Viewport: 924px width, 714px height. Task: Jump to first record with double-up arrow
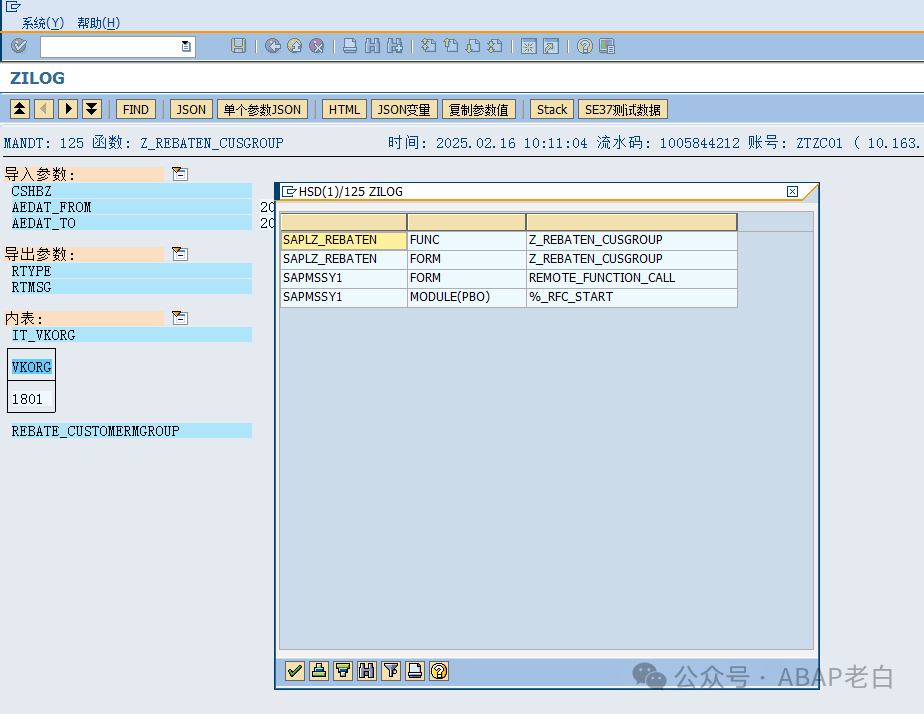click(19, 109)
